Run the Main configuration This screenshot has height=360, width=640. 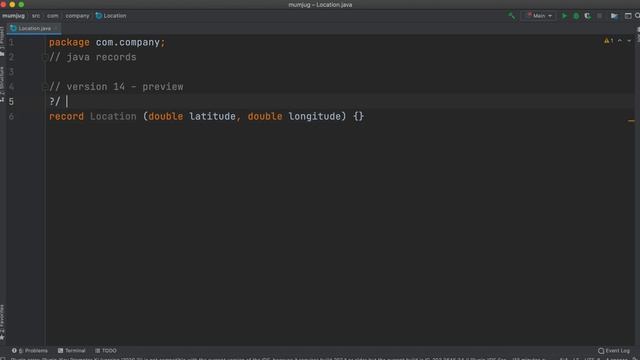pos(564,16)
